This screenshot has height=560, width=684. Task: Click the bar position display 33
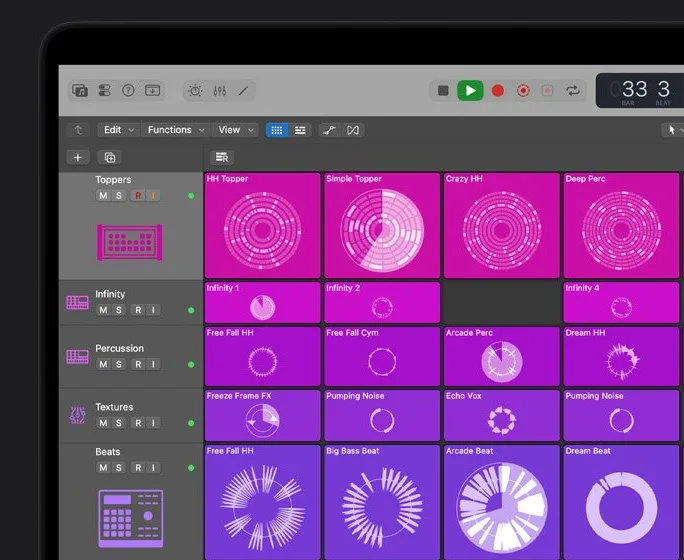(x=634, y=89)
